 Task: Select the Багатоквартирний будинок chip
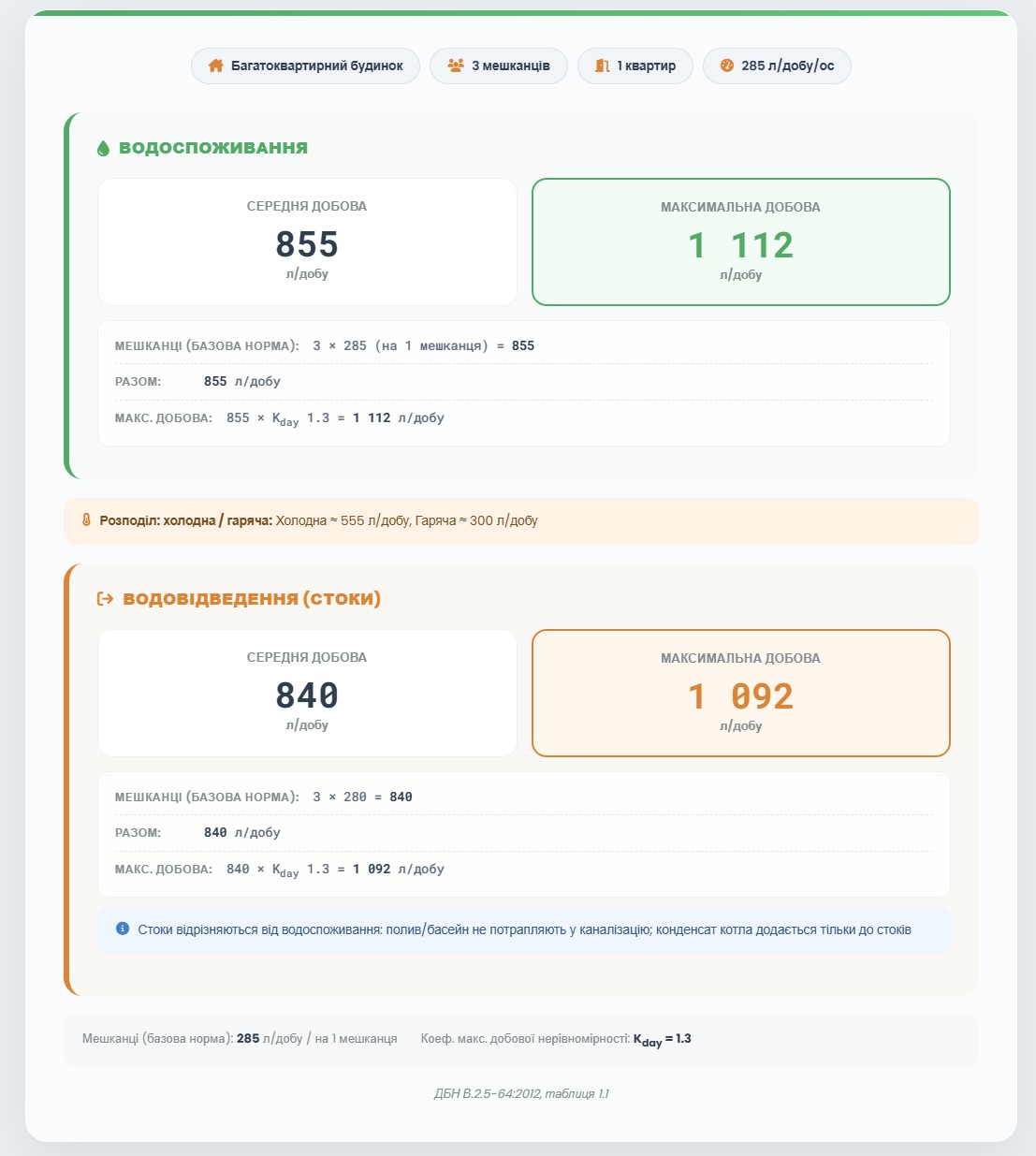[305, 66]
